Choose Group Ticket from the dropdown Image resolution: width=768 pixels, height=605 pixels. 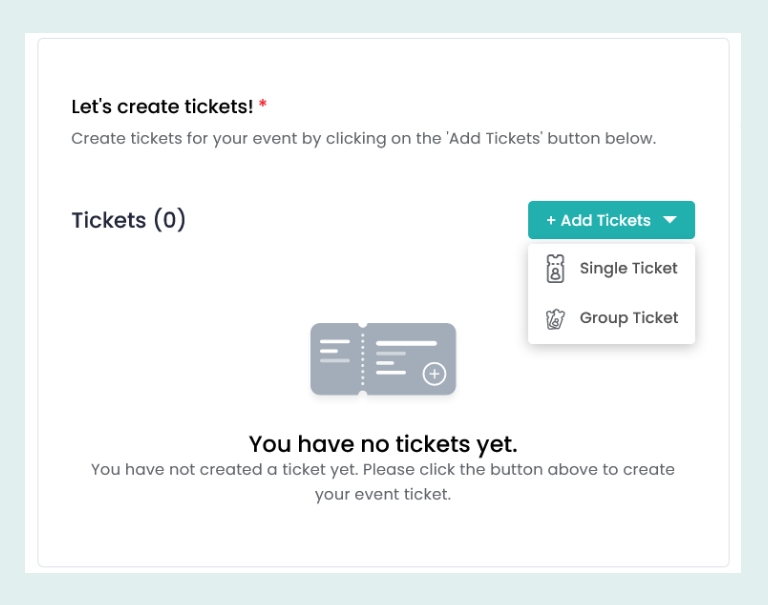(x=628, y=318)
